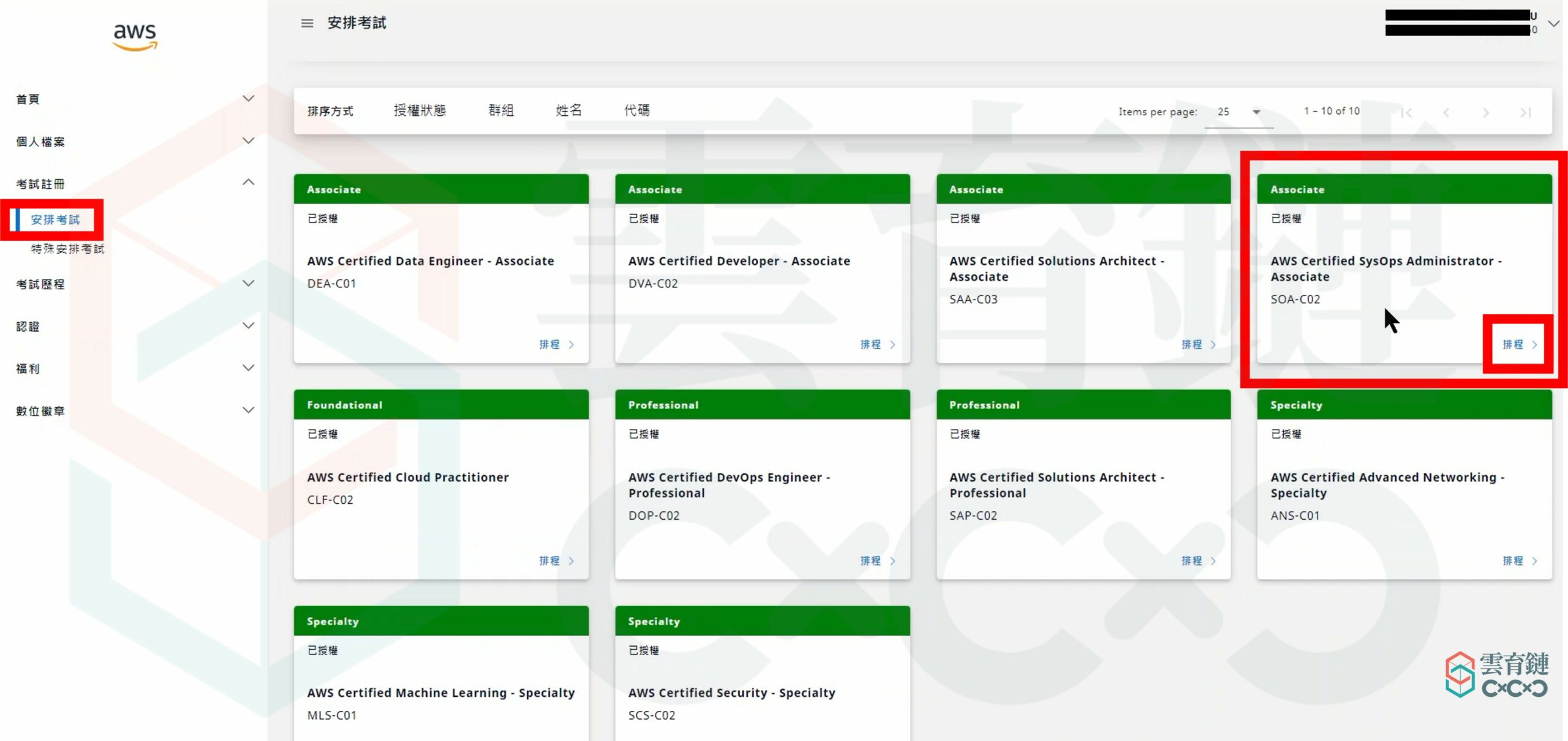Click the Foundational card header
This screenshot has height=741, width=1568.
point(441,405)
